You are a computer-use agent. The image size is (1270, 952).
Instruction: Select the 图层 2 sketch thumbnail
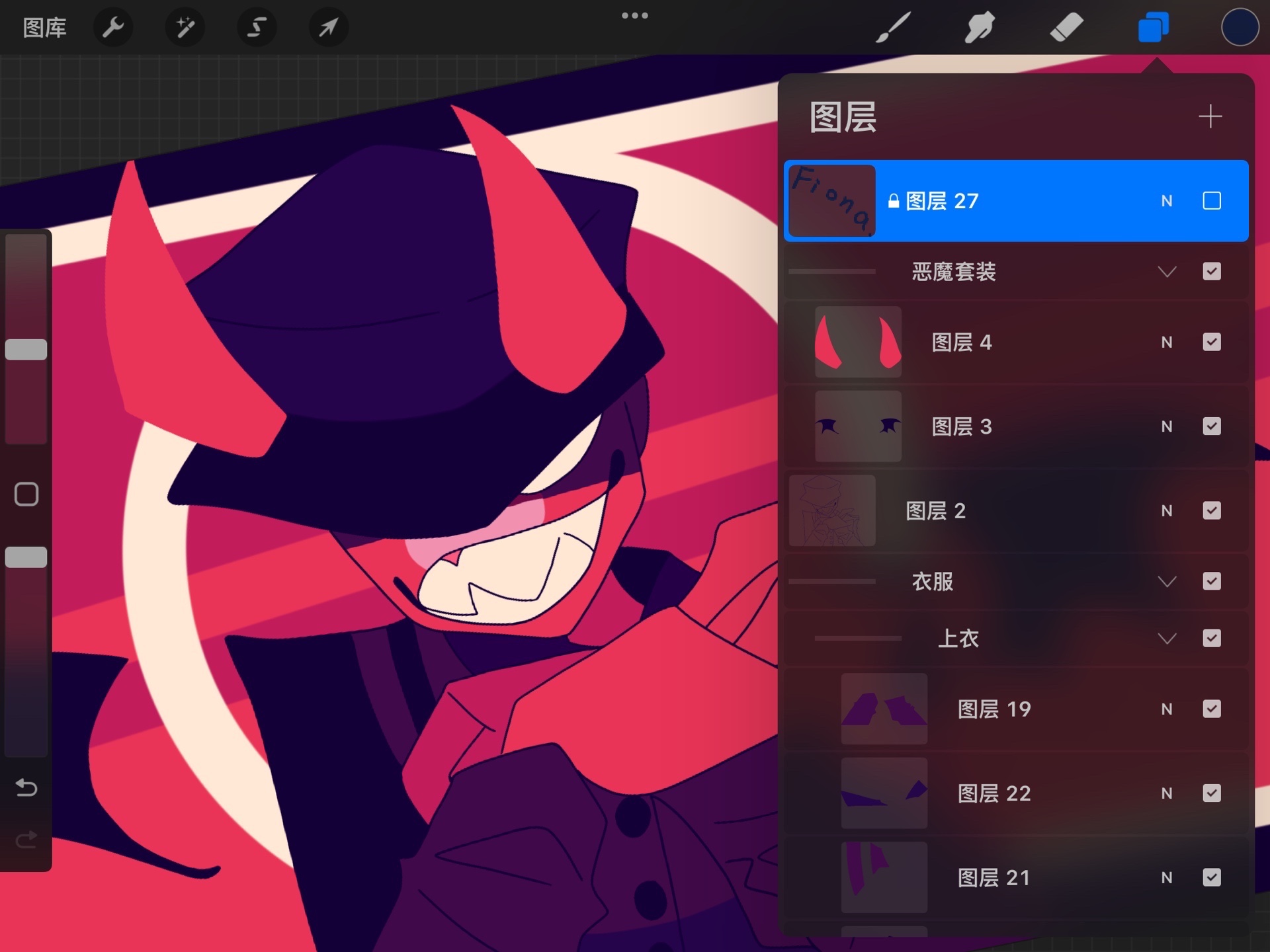[x=832, y=510]
